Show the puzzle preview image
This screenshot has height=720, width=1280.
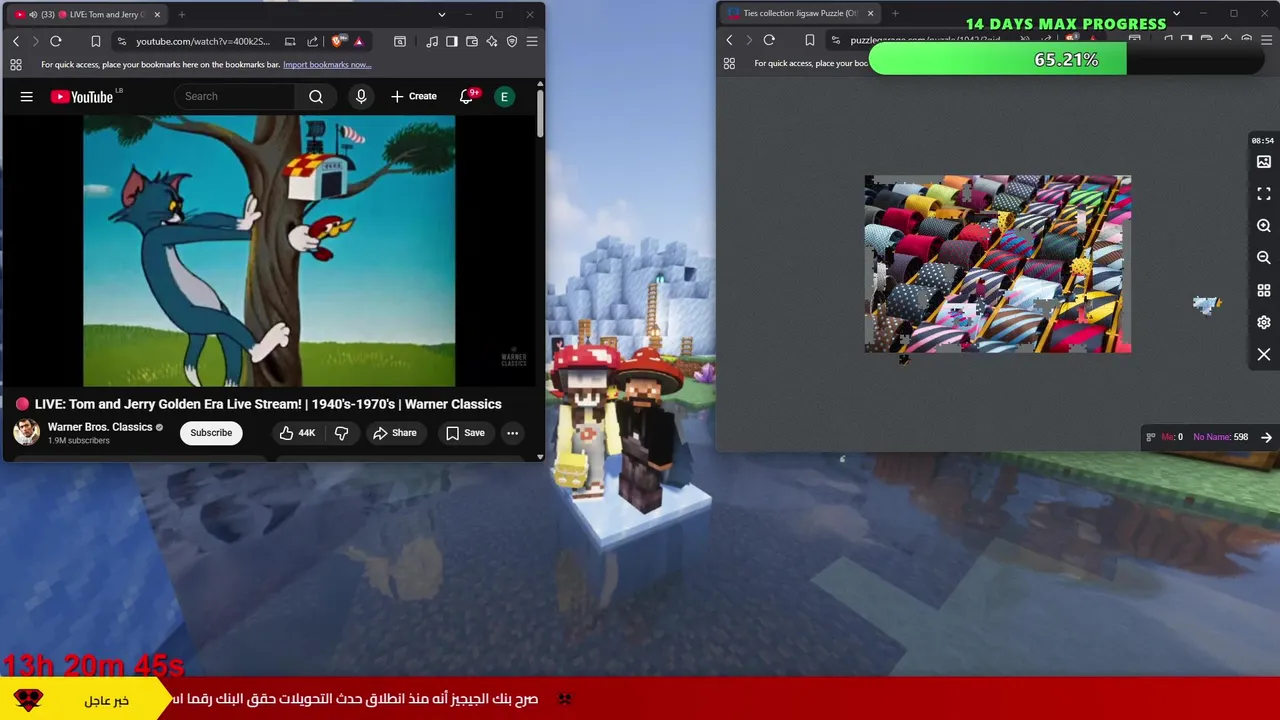tap(1264, 162)
